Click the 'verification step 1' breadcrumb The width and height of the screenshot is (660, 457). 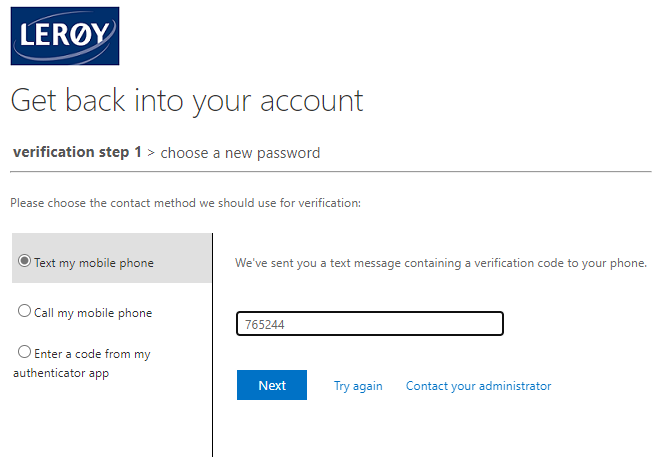click(77, 152)
